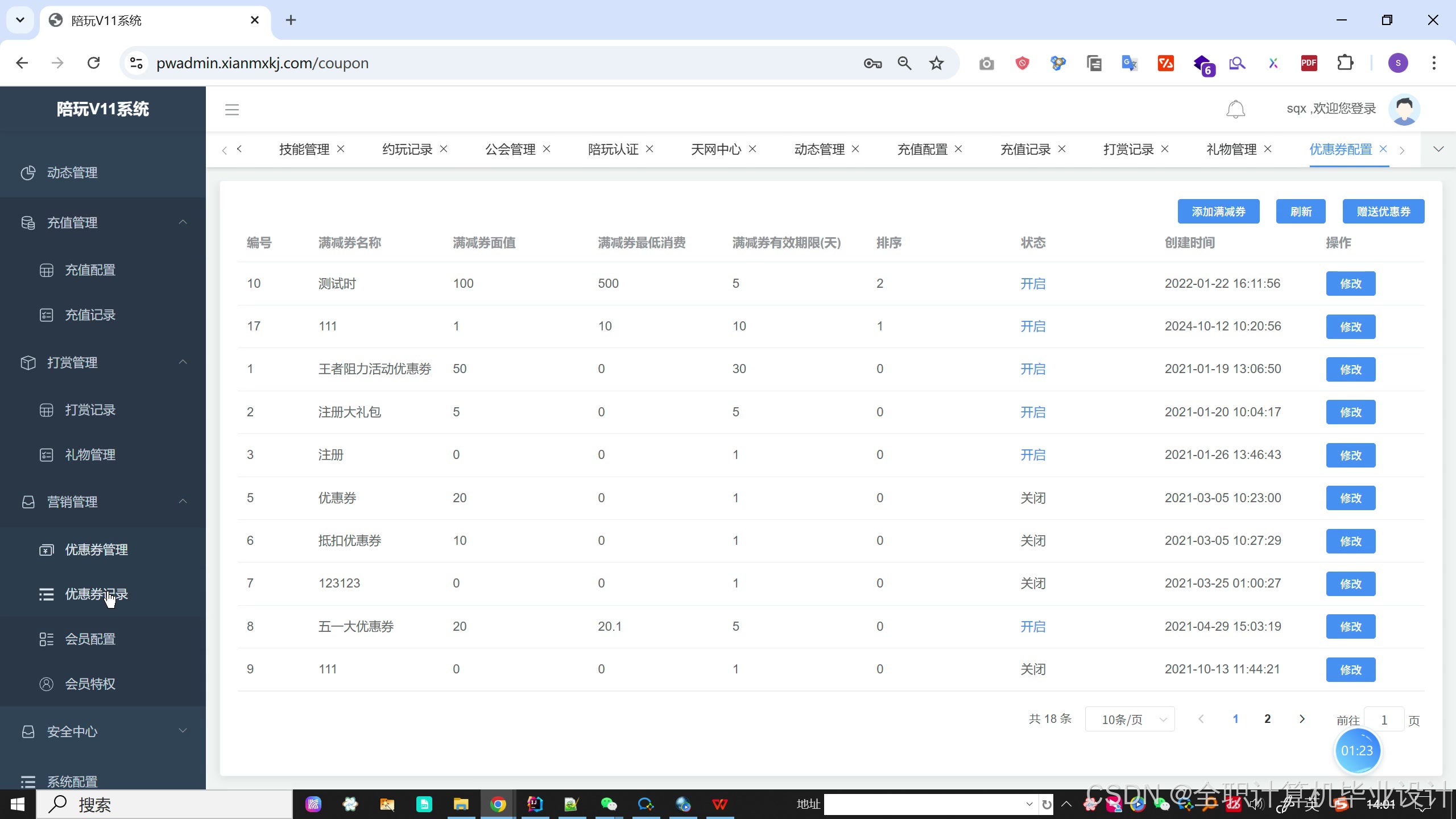Viewport: 1456px width, 819px height.
Task: Select the 优惠券配置 tab
Action: pos(1341,150)
